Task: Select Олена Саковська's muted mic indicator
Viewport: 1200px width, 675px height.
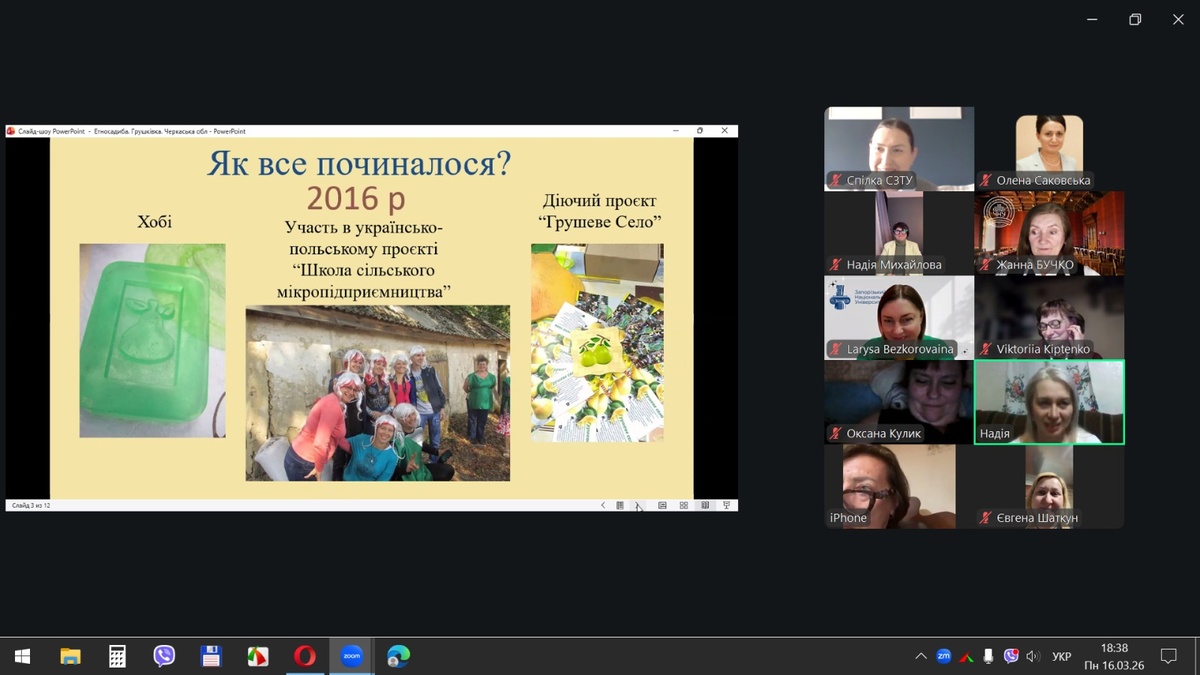Action: pos(986,181)
